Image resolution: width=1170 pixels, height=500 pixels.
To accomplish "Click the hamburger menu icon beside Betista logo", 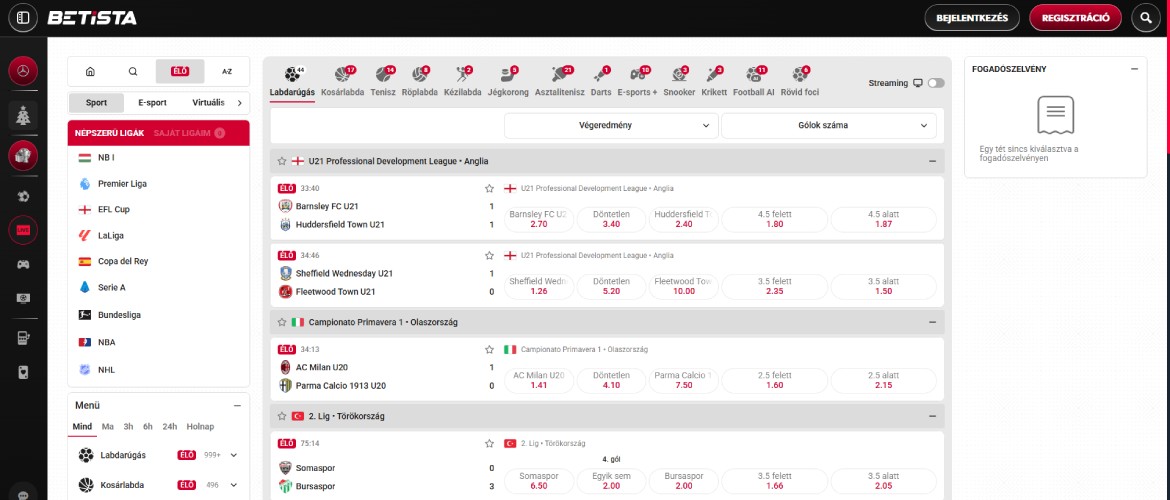I will pos(23,18).
